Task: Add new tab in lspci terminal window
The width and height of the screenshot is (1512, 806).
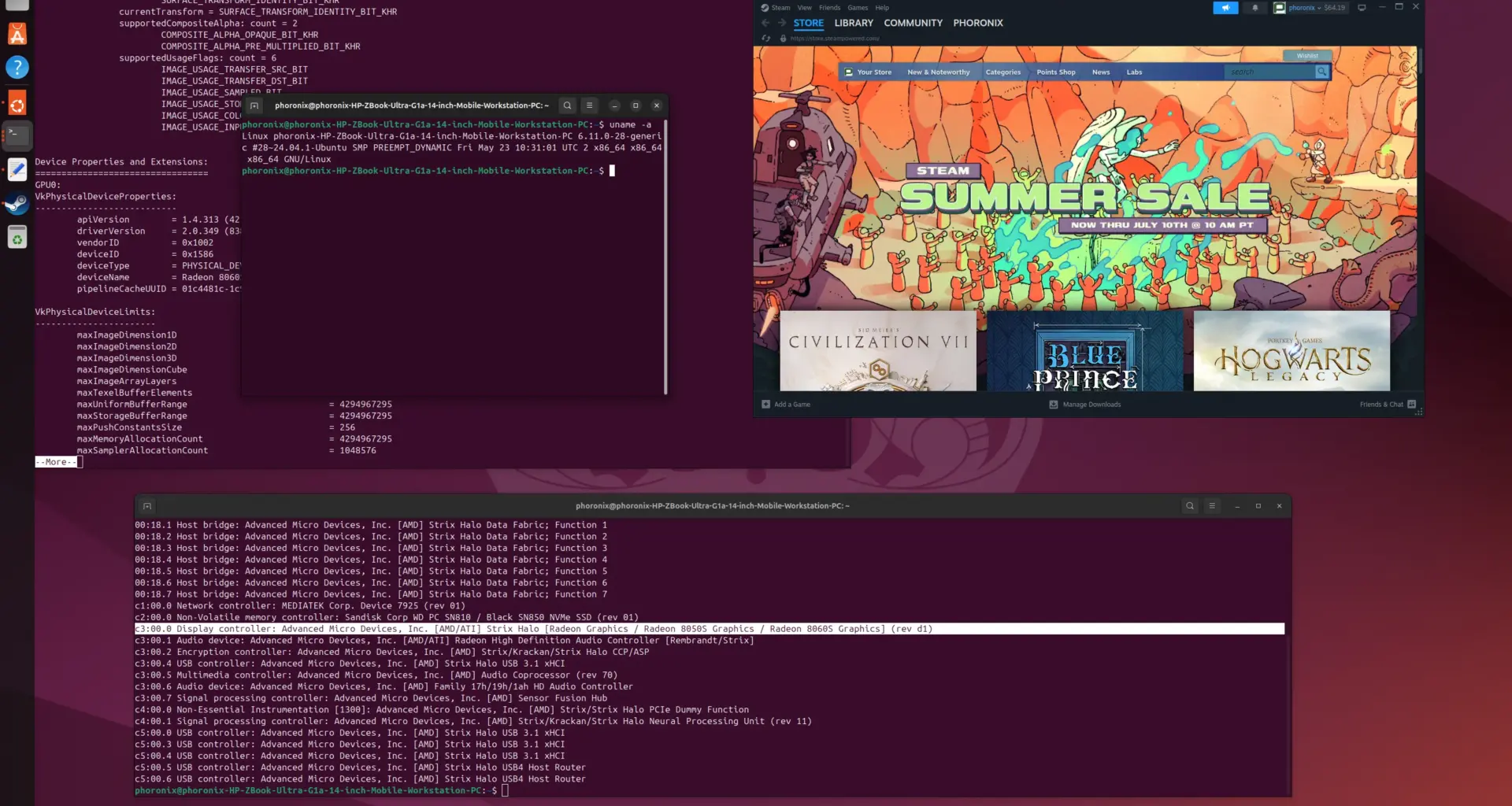Action: [147, 506]
